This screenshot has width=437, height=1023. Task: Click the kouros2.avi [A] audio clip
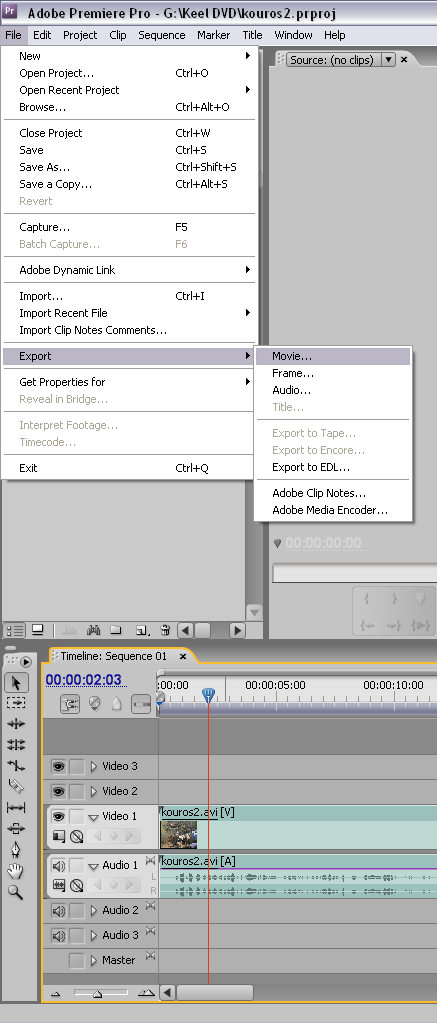click(x=298, y=876)
